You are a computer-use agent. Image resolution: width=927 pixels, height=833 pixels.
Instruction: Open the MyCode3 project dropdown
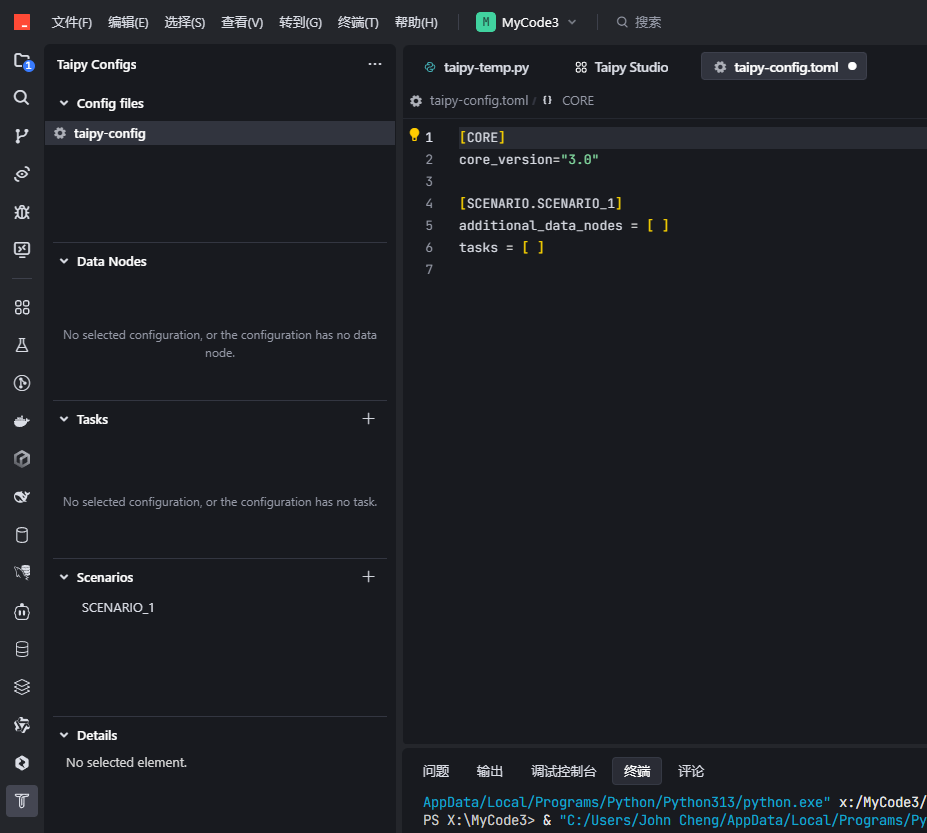point(527,22)
